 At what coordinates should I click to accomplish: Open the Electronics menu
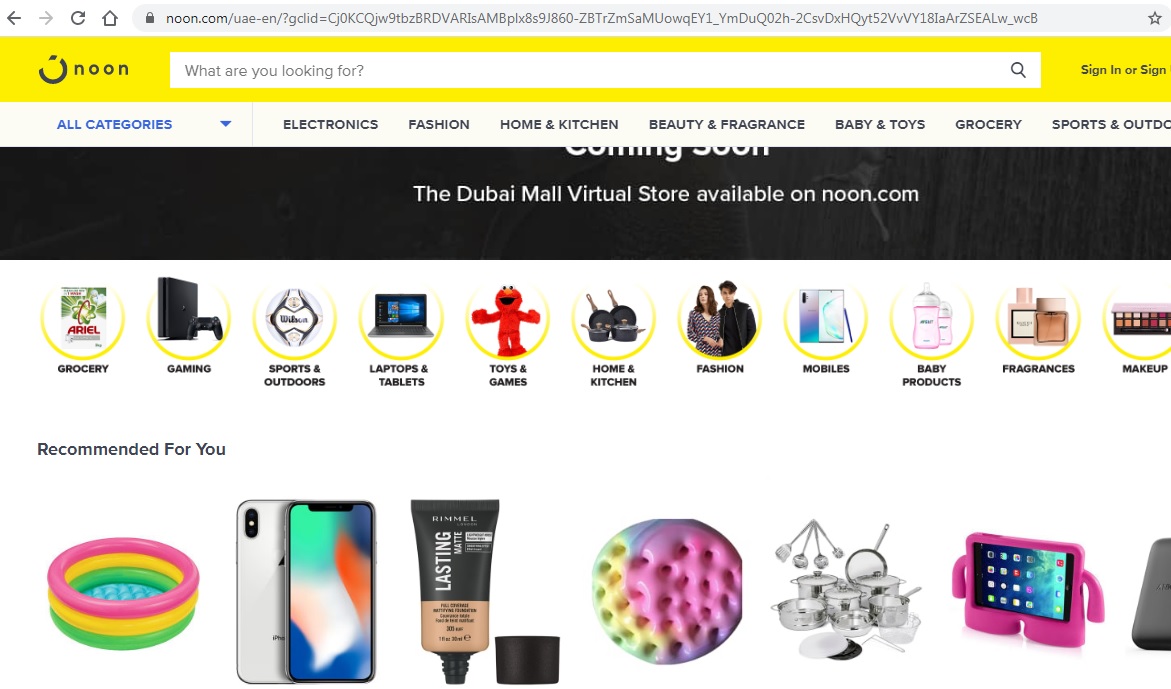tap(330, 125)
